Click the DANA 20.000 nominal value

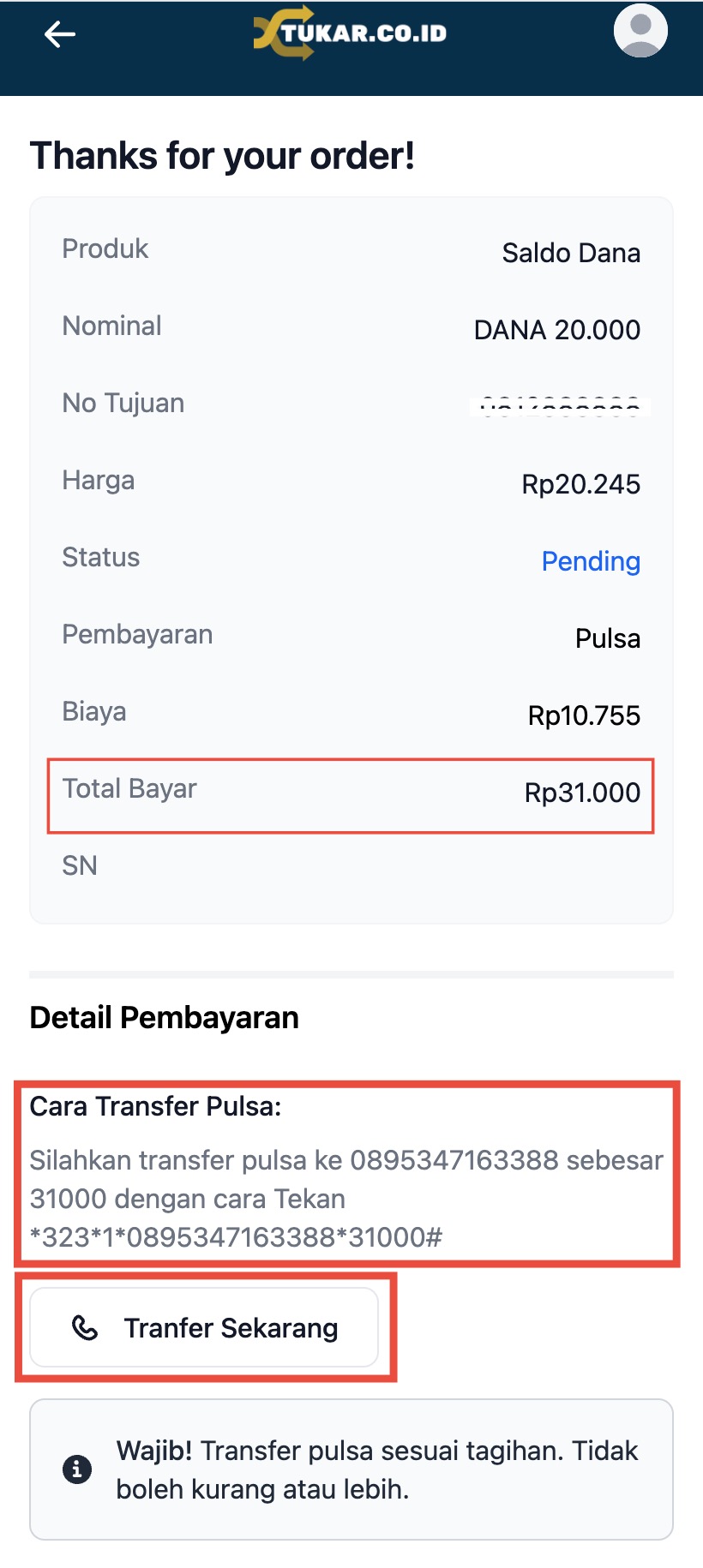click(557, 330)
